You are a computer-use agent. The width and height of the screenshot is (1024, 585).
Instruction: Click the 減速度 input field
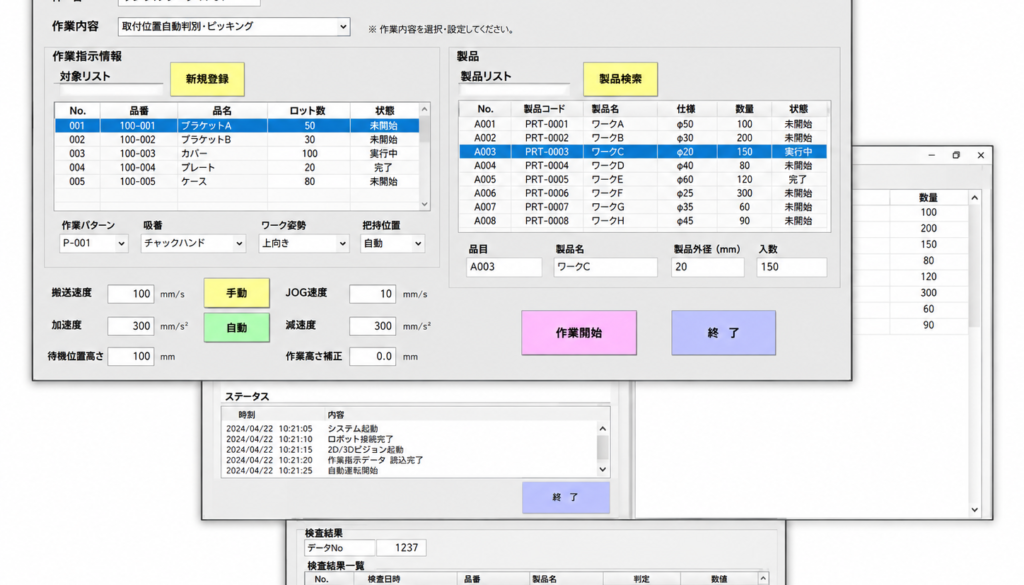point(372,326)
